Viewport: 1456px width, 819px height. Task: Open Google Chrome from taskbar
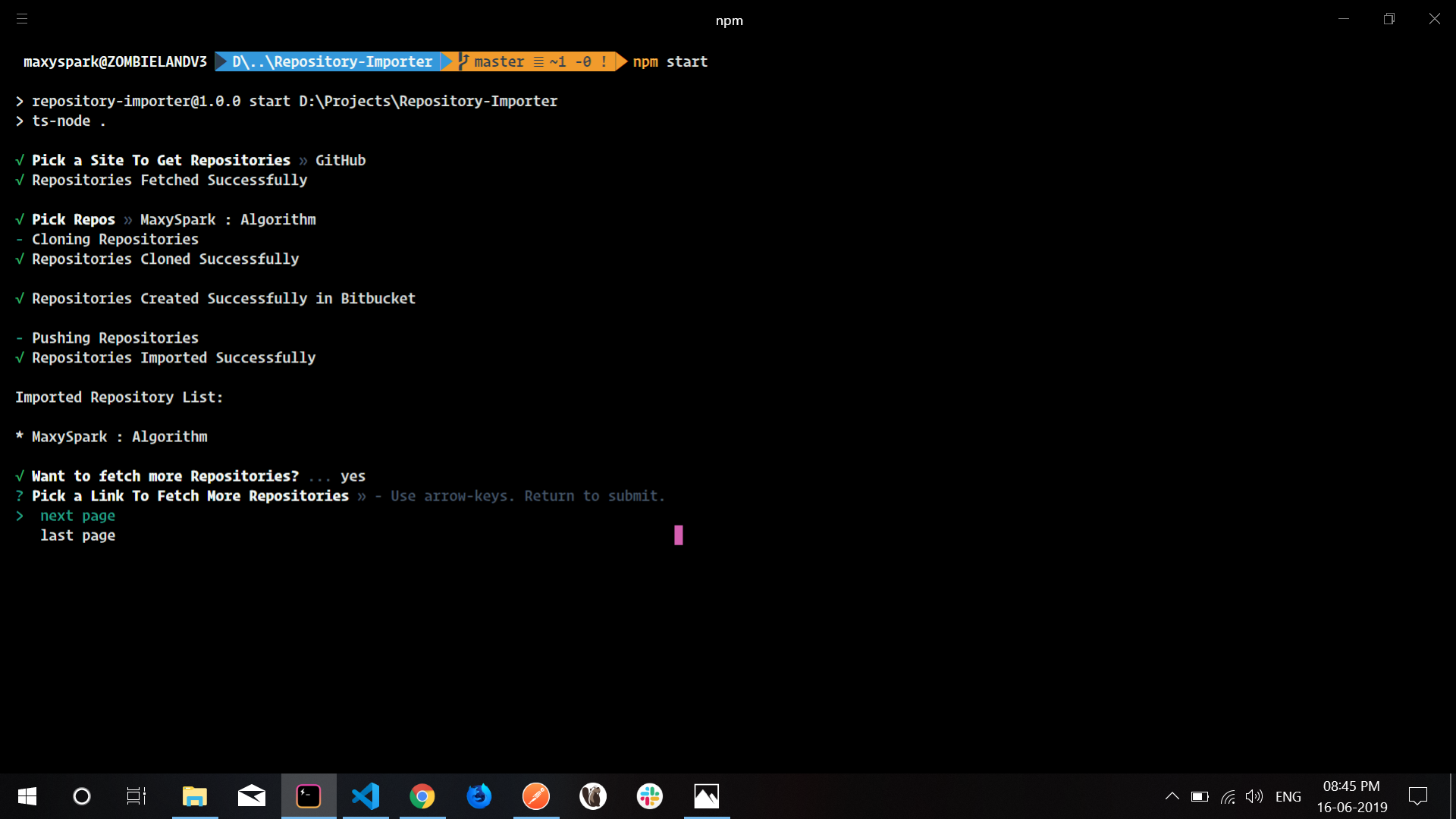422,796
